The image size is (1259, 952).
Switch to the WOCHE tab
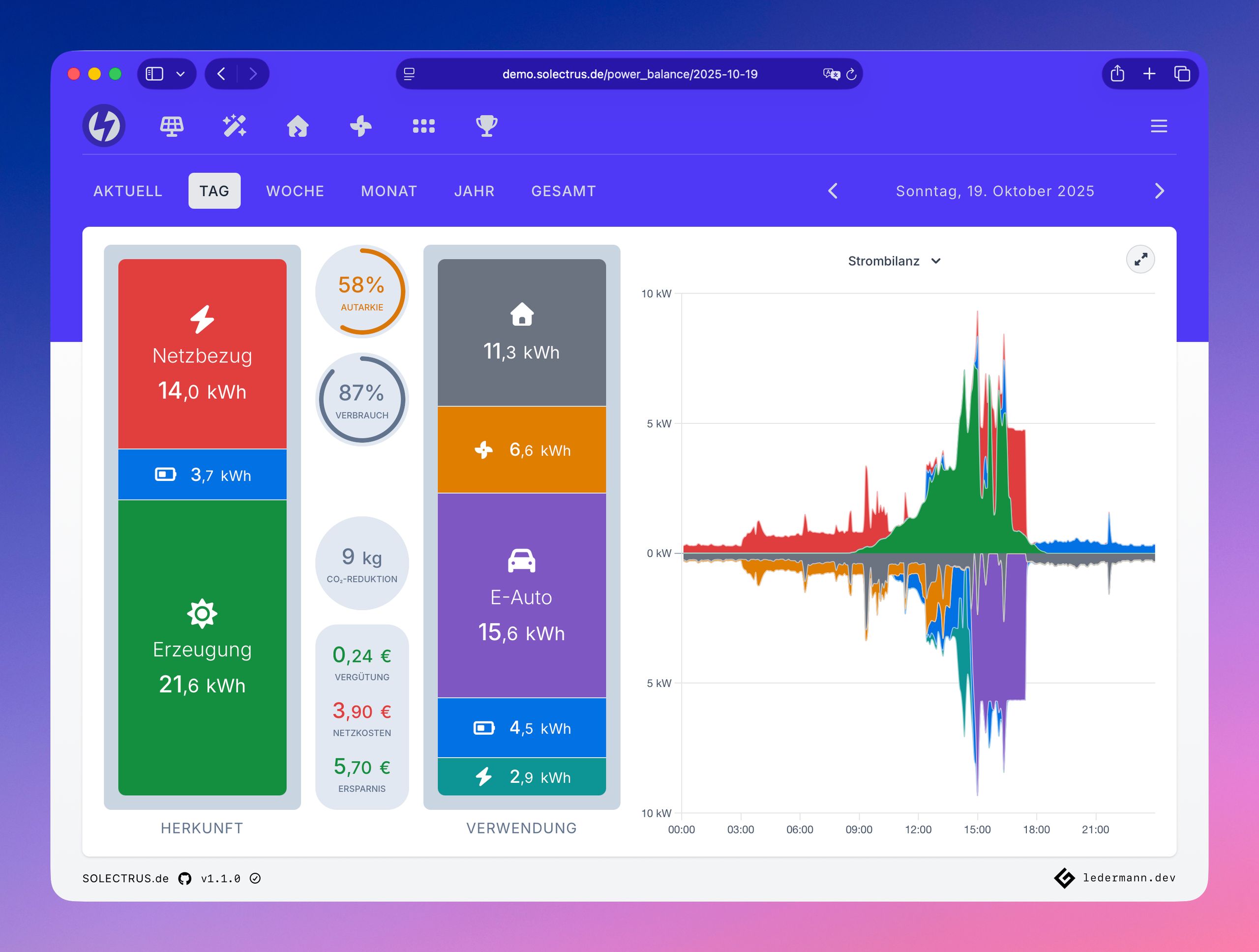pos(295,191)
